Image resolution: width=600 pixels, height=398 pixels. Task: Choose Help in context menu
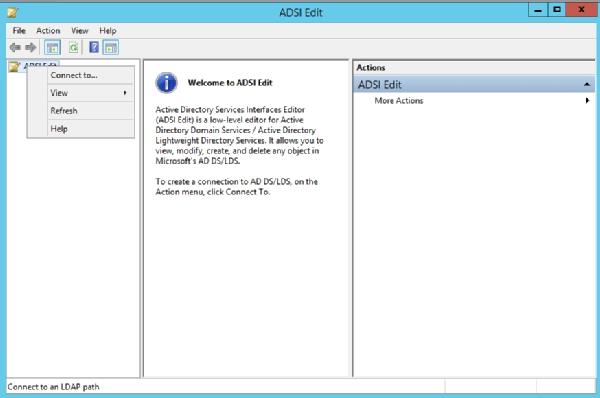(x=81, y=129)
